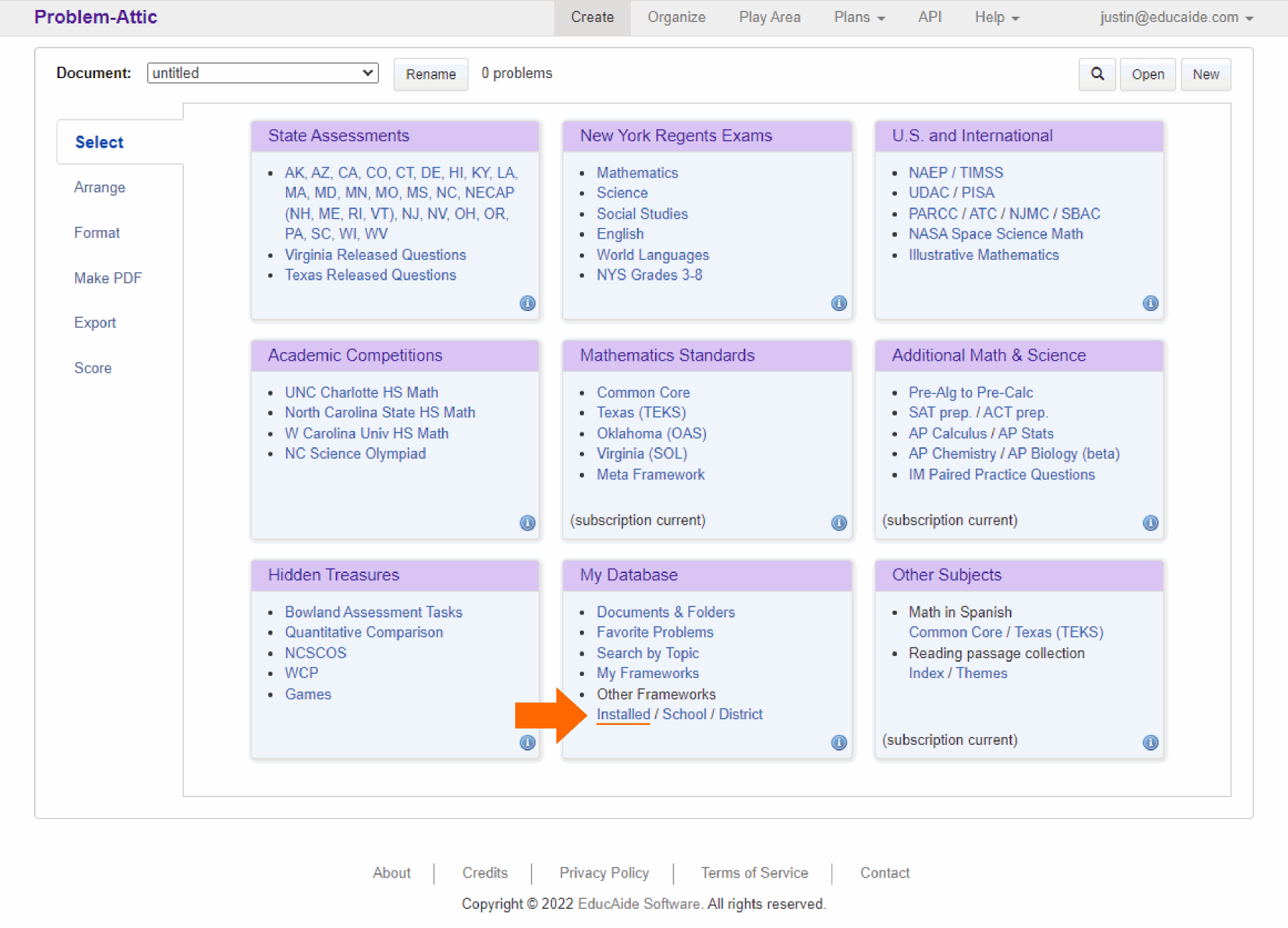Image resolution: width=1288 pixels, height=928 pixels.
Task: Open Illustrative Mathematics link
Action: click(x=984, y=255)
